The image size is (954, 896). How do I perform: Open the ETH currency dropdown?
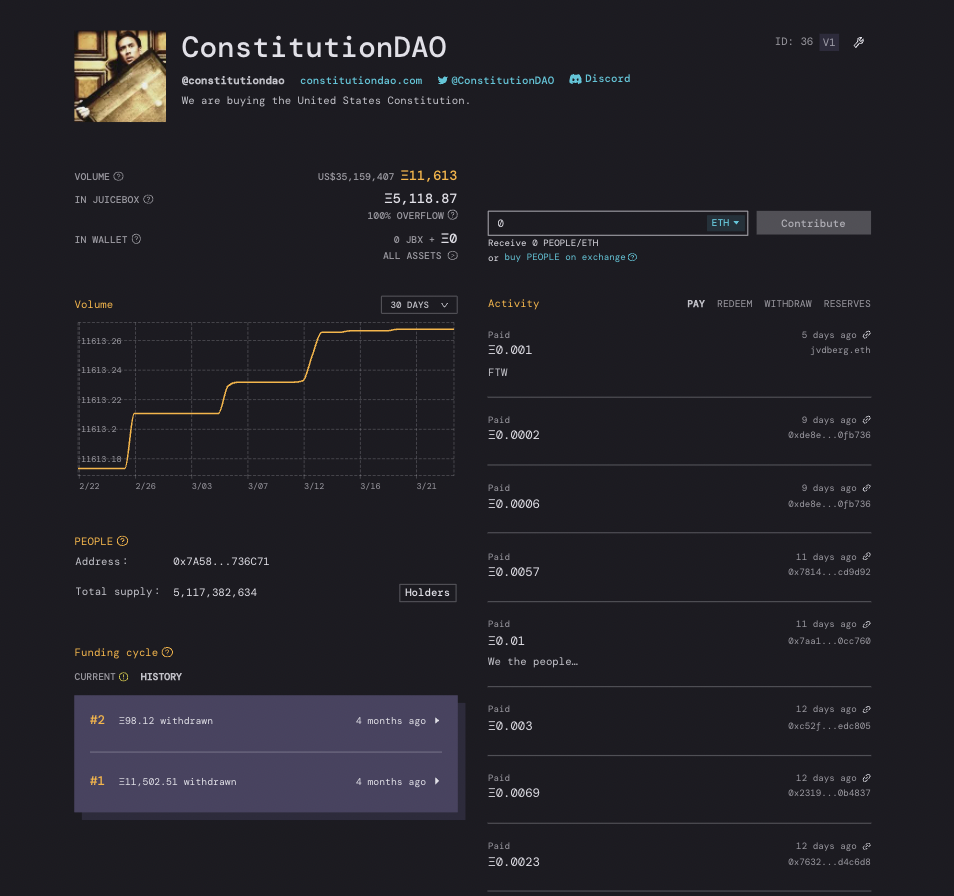[x=725, y=223]
